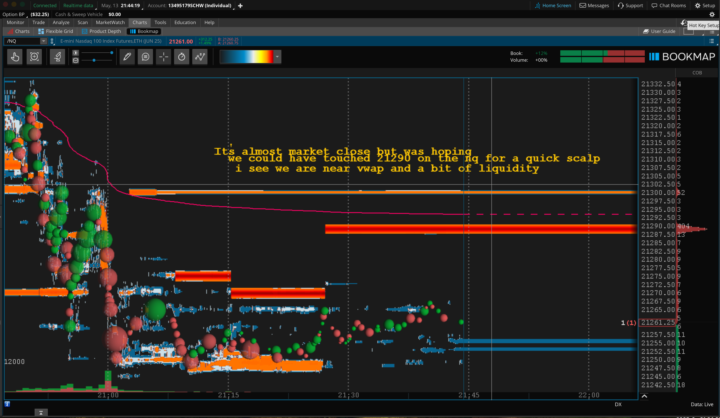
Task: Open the Flexible Grid sub-tab
Action: click(x=56, y=31)
